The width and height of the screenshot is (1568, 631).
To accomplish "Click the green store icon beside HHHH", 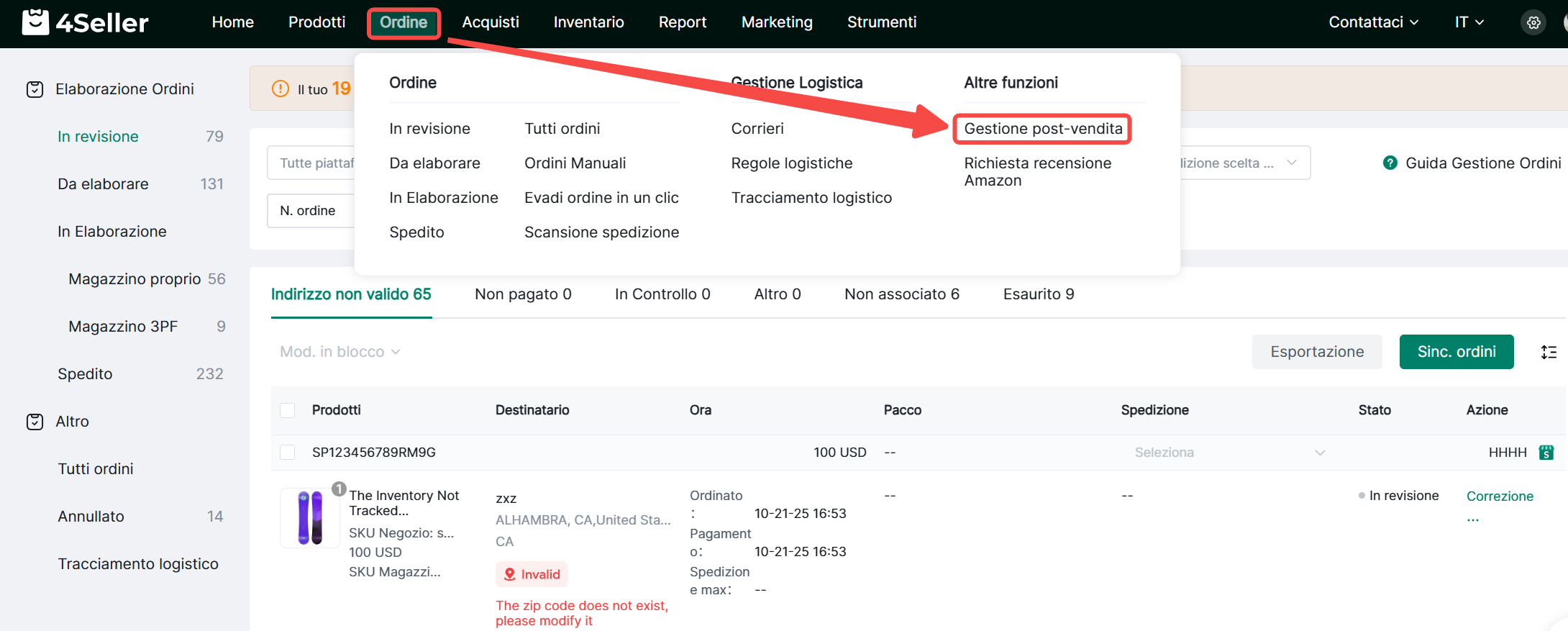I will click(1546, 453).
